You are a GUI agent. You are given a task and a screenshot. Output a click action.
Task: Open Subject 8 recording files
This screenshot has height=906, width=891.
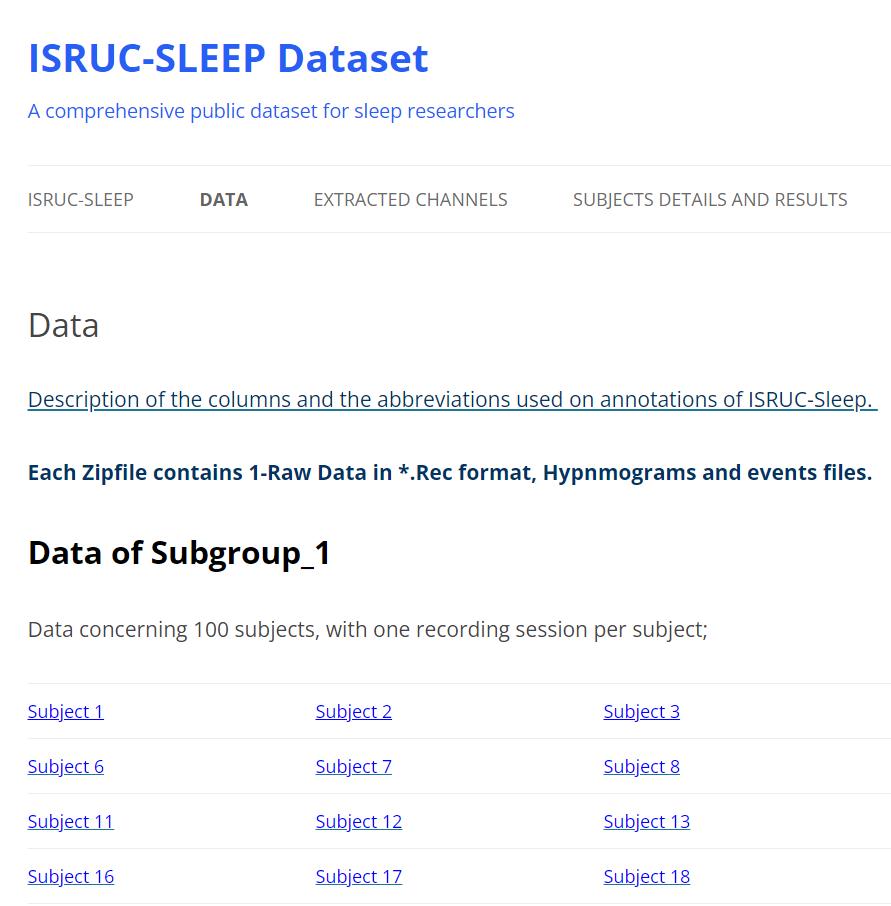[x=641, y=766]
